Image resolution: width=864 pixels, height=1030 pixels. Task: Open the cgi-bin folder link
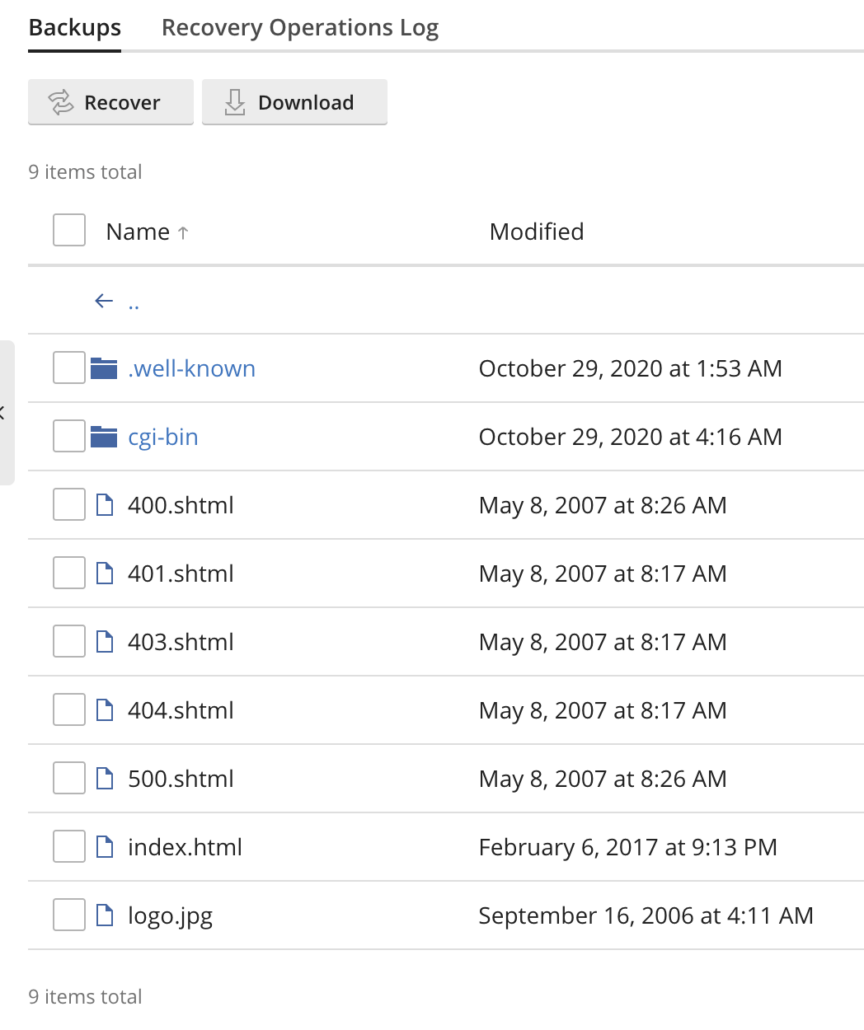163,437
